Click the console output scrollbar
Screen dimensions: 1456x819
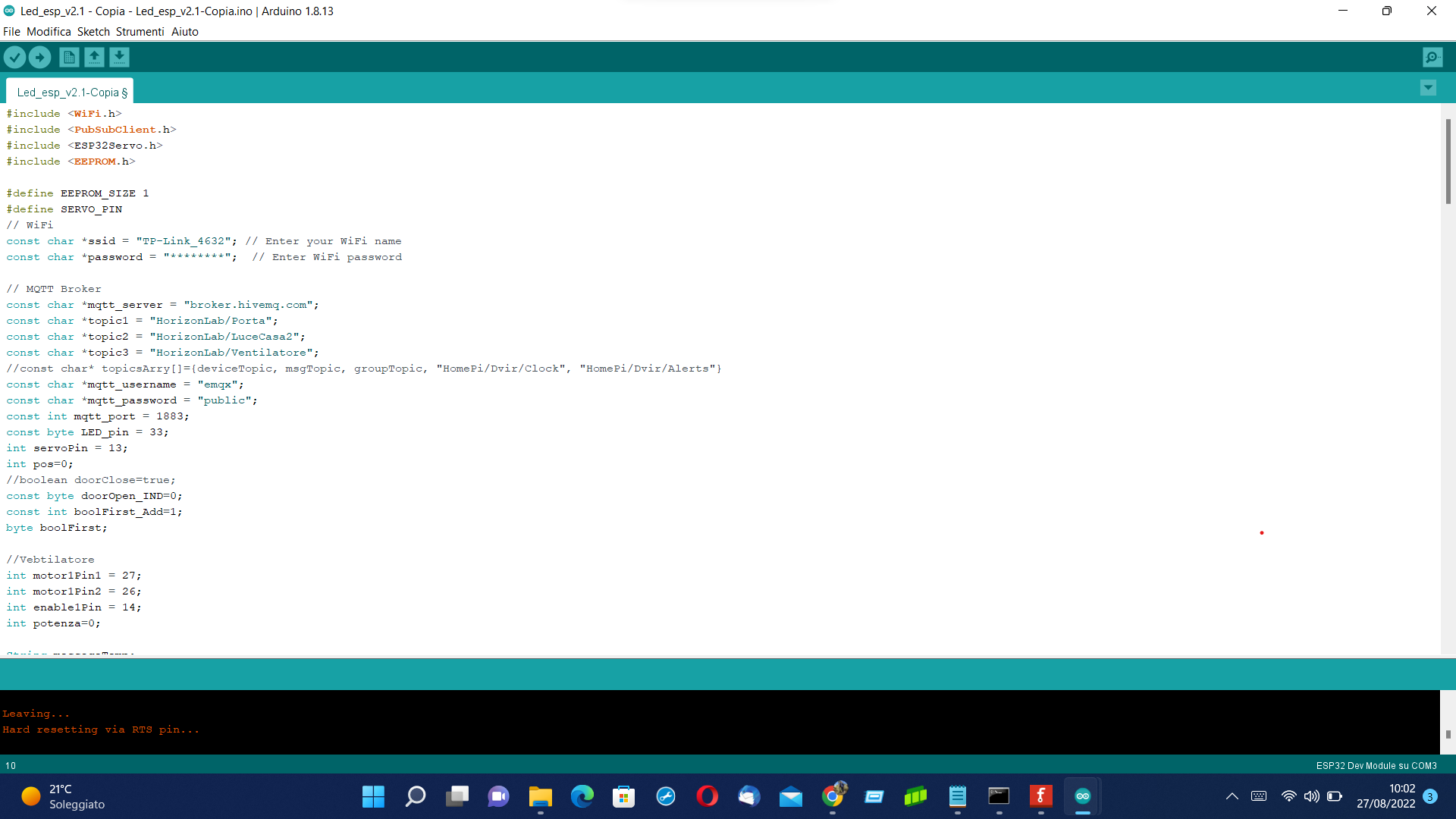1448,733
